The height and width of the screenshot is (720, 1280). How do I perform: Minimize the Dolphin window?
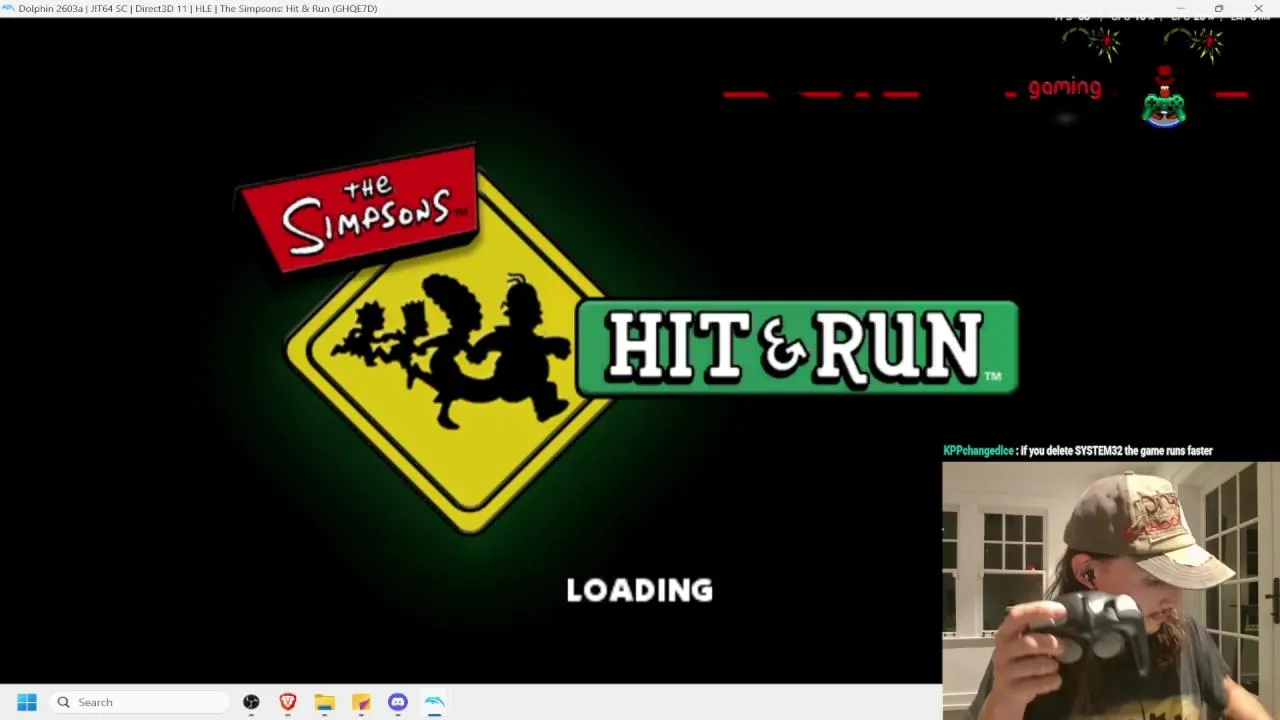[x=1180, y=8]
